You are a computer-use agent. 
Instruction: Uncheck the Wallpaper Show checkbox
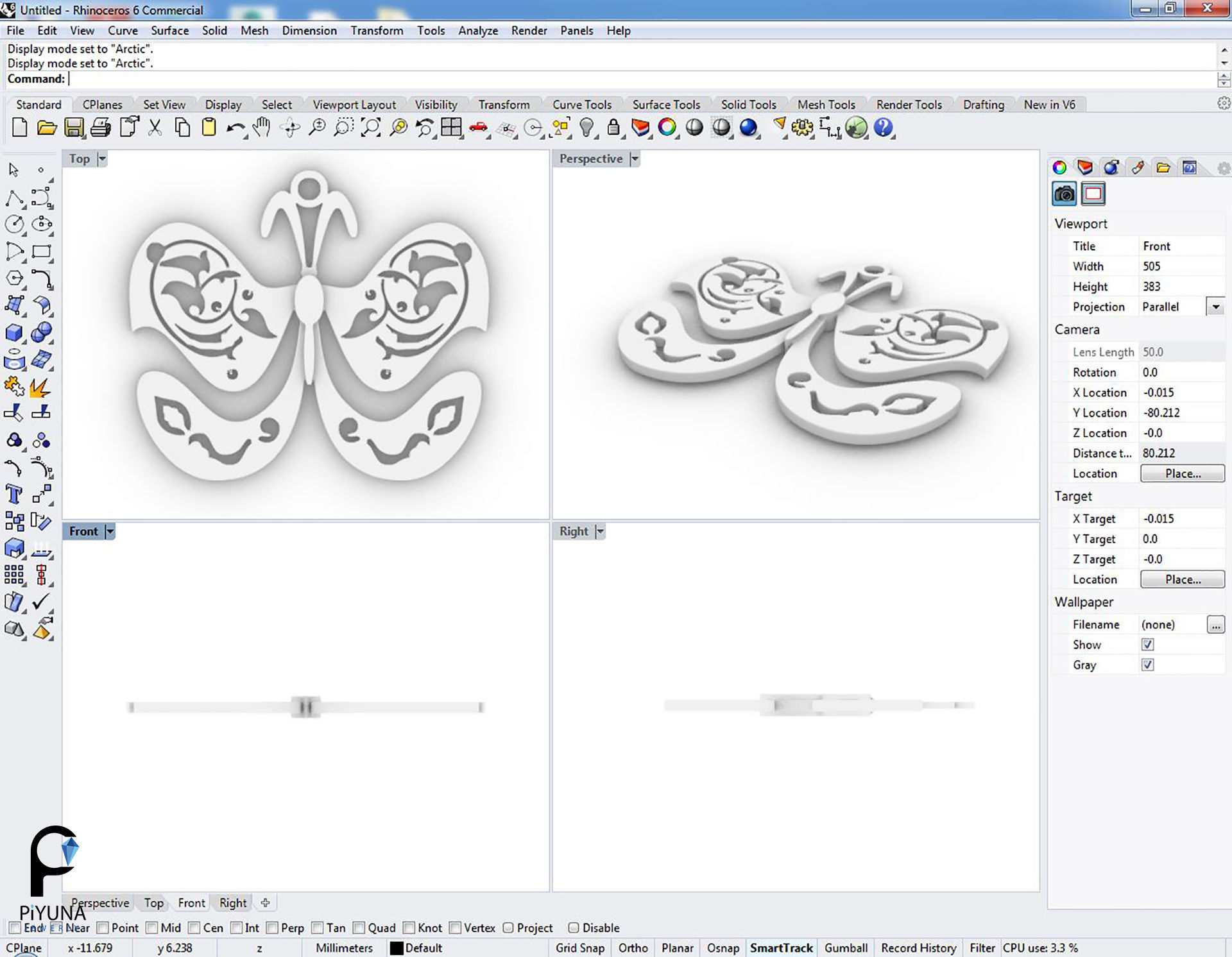[1147, 645]
